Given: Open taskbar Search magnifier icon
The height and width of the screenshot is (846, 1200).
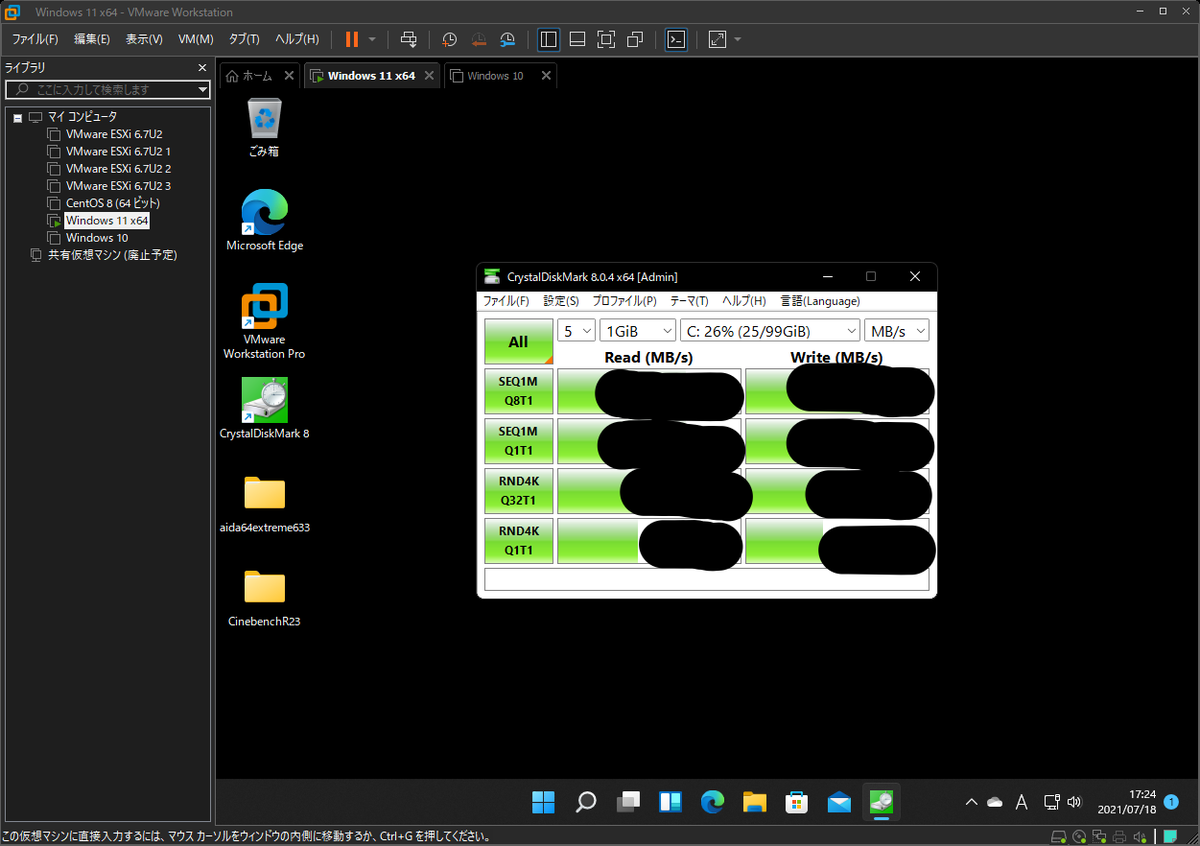Looking at the screenshot, I should tap(586, 801).
